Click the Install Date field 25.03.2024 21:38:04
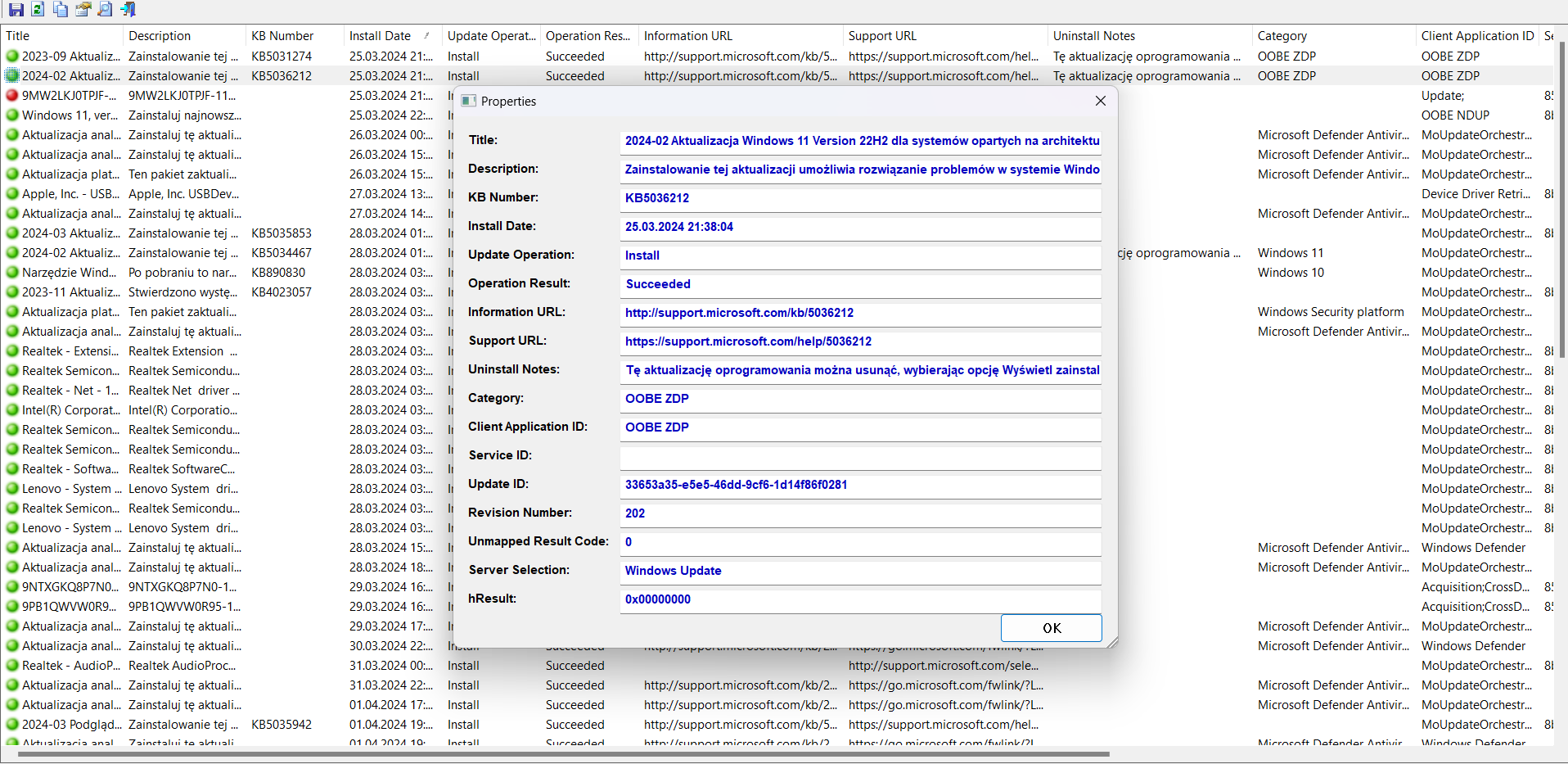This screenshot has height=764, width=1568. 861,227
